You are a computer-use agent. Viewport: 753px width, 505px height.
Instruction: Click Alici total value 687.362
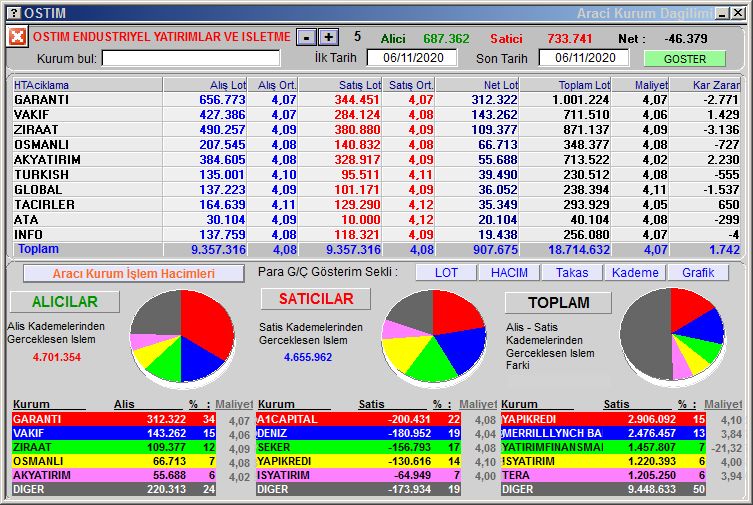pyautogui.click(x=446, y=38)
